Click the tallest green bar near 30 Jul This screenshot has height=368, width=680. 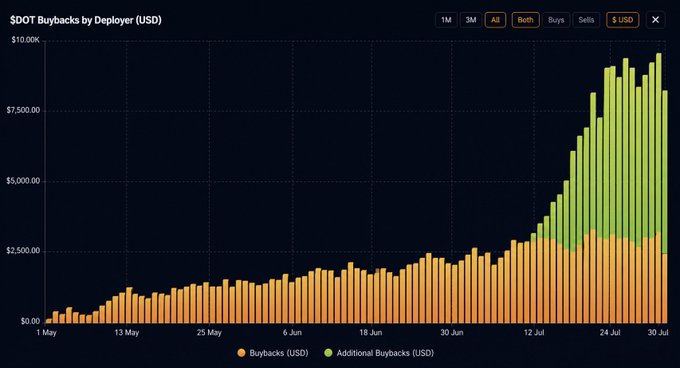[x=659, y=143]
